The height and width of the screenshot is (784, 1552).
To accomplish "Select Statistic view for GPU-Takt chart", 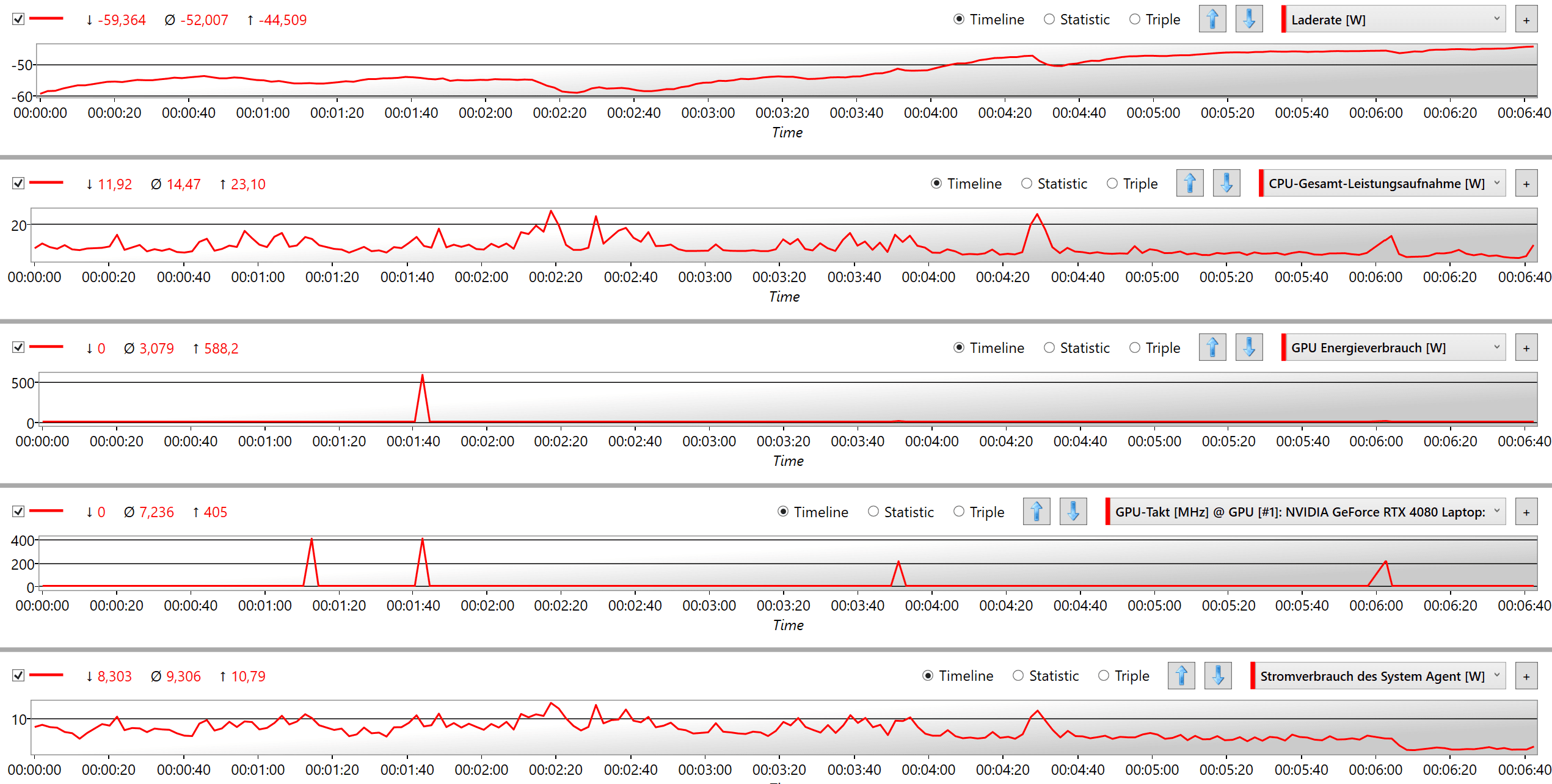I will pyautogui.click(x=900, y=512).
